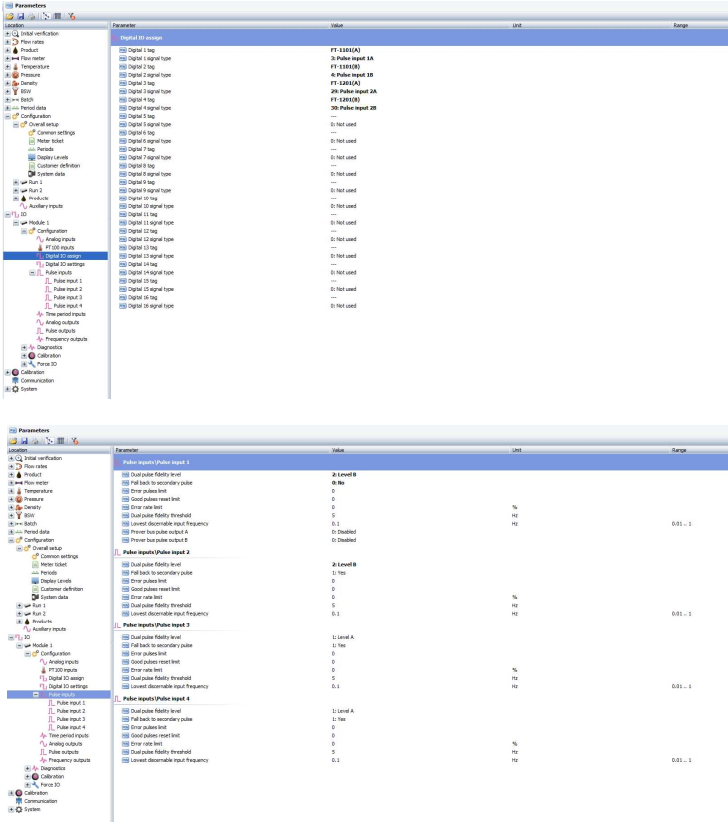The width and height of the screenshot is (728, 823).
Task: Select Digital IO settings in top window tree
Action: coord(65,264)
